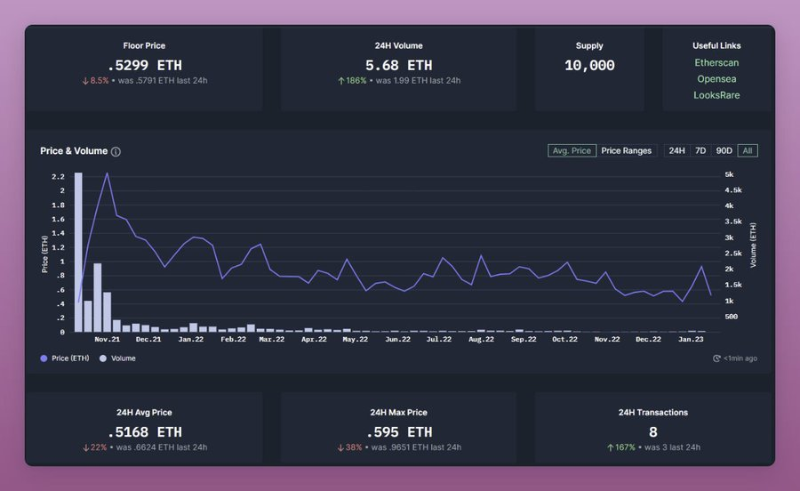Click the light Volume legend dot
This screenshot has width=800, height=491.
click(x=103, y=358)
